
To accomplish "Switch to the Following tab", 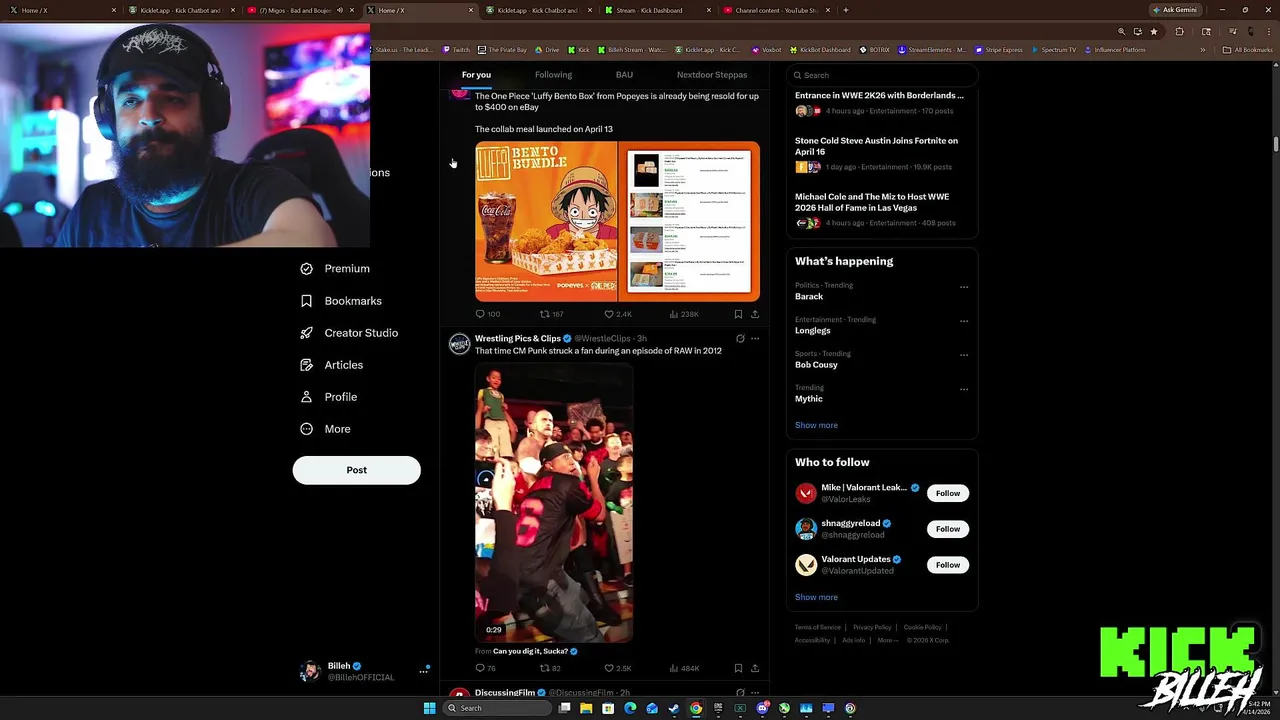I will coord(553,75).
